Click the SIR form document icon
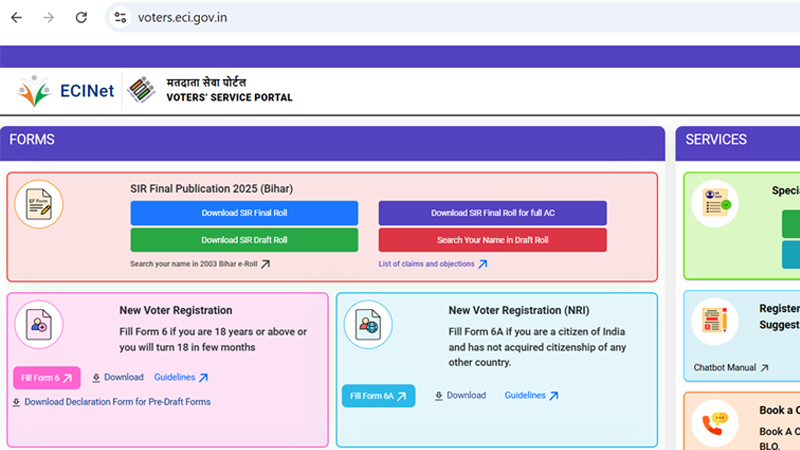Viewport: 800px width, 450px height. coord(39,205)
